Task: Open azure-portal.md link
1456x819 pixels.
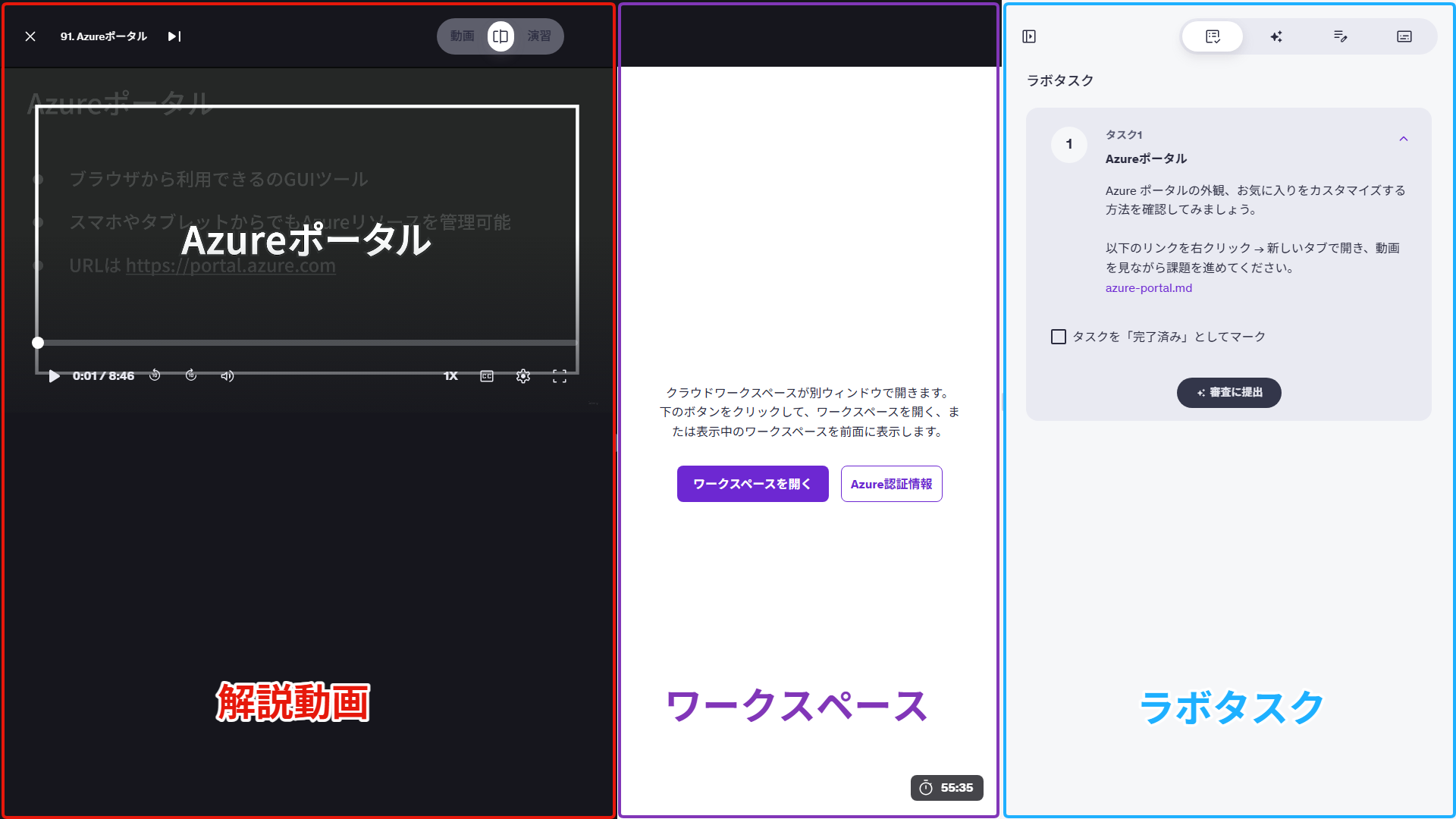Action: point(1149,288)
